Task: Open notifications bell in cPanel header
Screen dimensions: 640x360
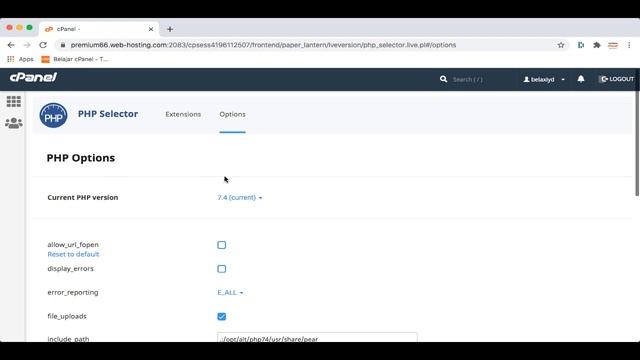Action: (x=581, y=79)
